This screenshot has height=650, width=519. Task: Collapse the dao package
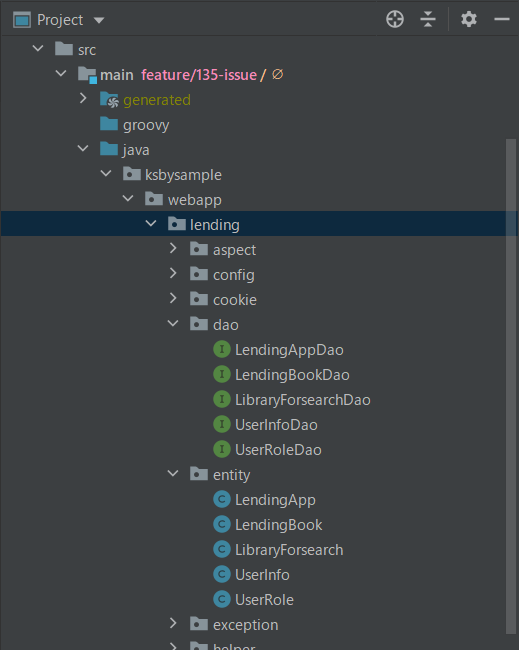(173, 323)
